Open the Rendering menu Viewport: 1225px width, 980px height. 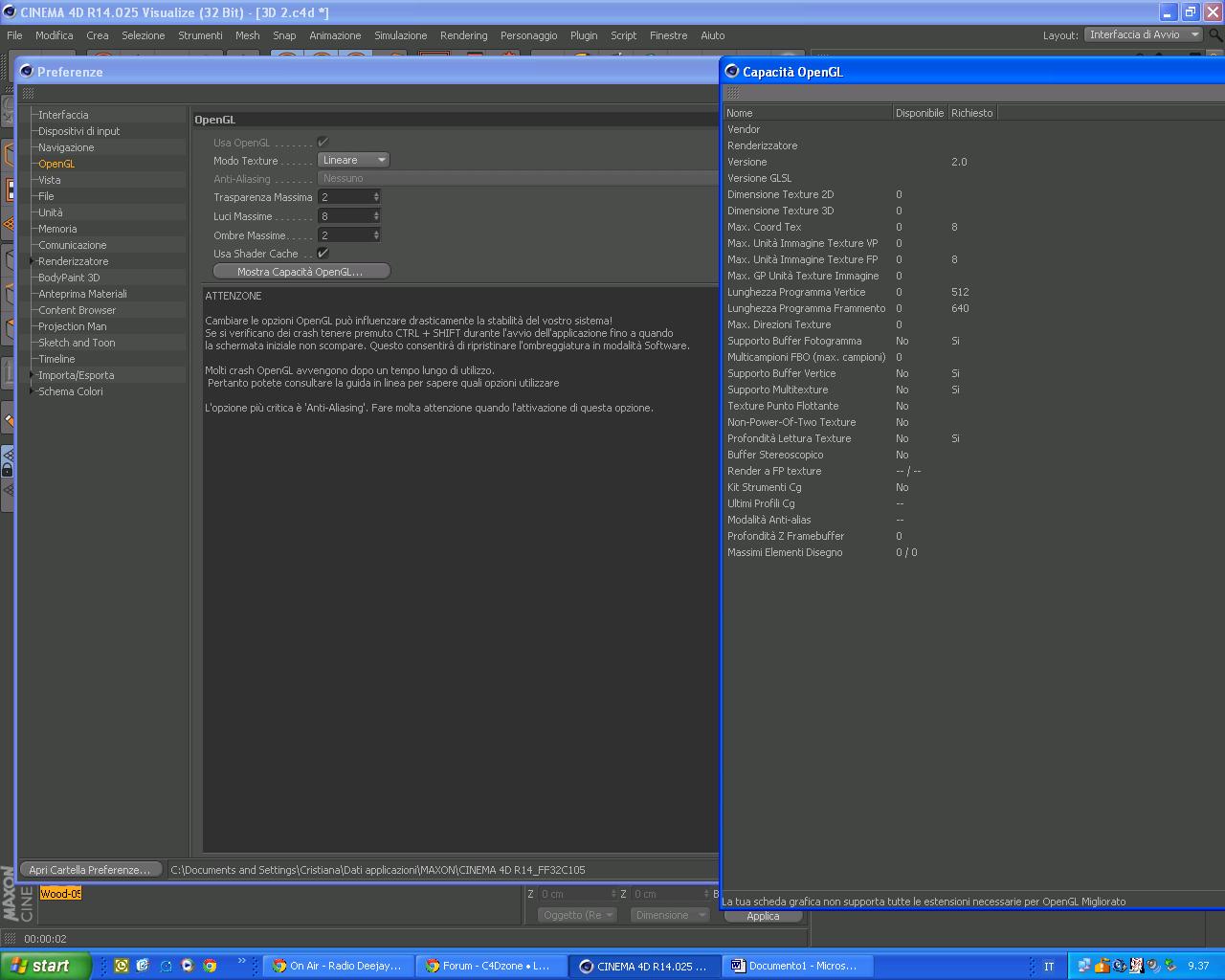464,35
